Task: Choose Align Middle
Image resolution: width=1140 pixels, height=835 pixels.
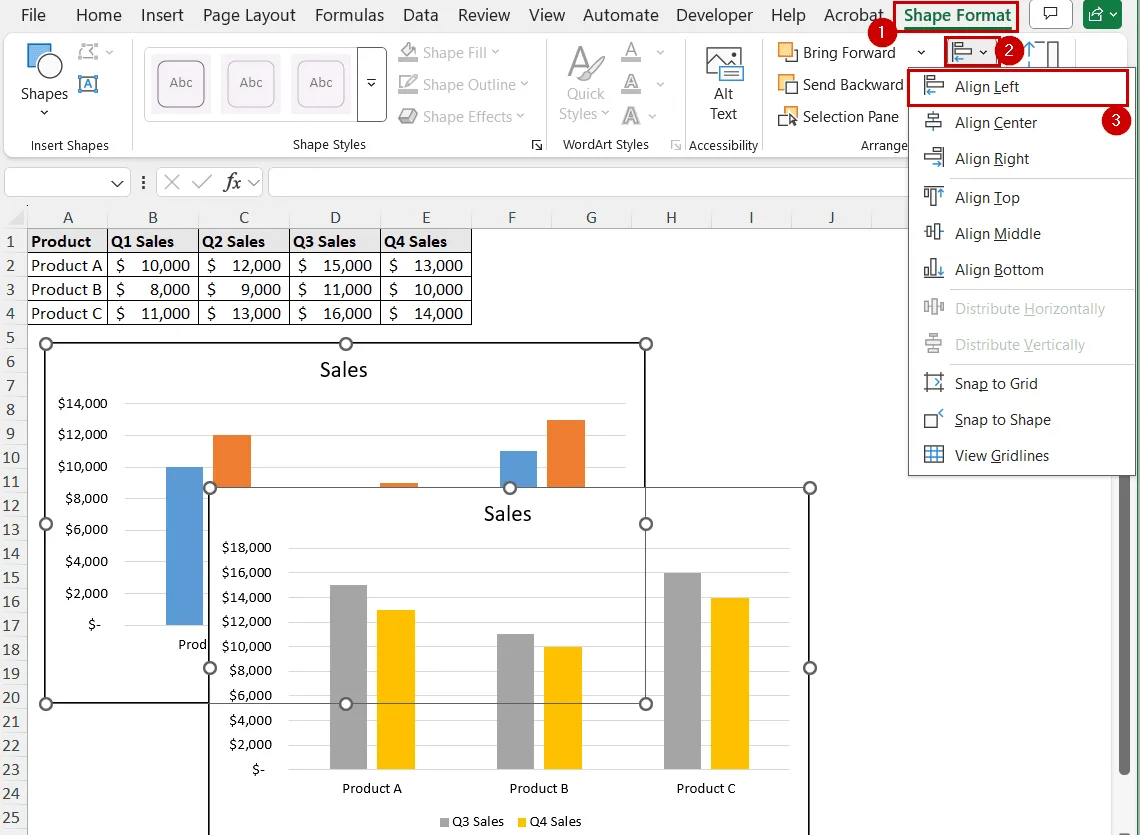Action: [1021, 233]
